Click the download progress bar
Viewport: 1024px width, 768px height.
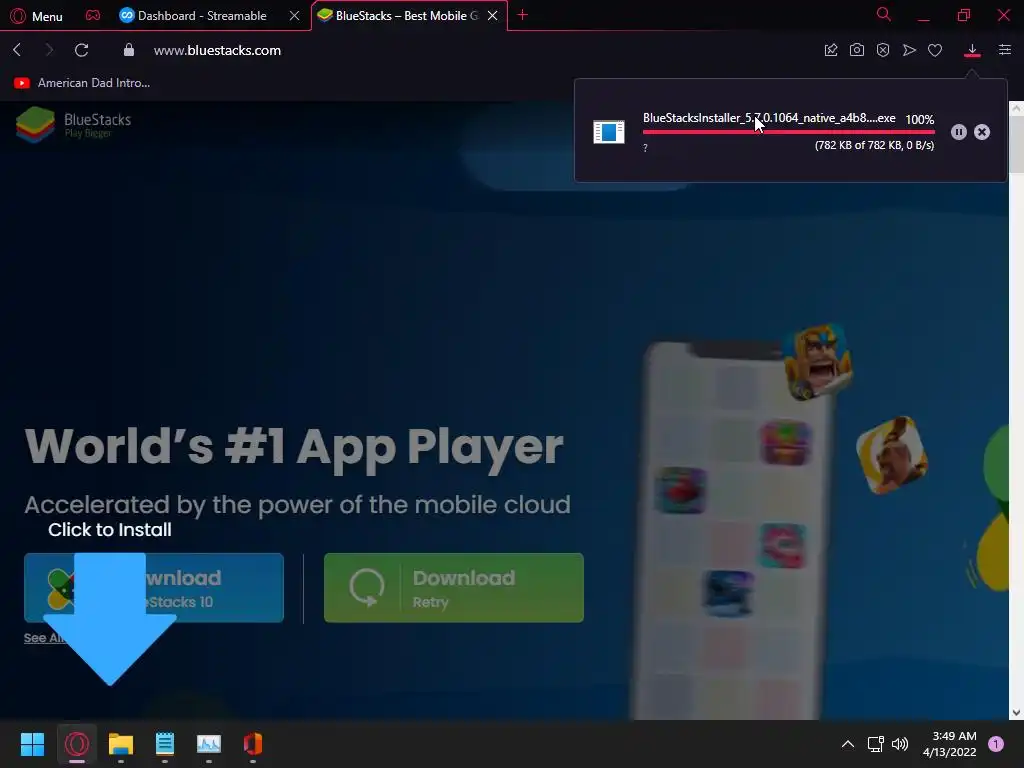tap(788, 132)
